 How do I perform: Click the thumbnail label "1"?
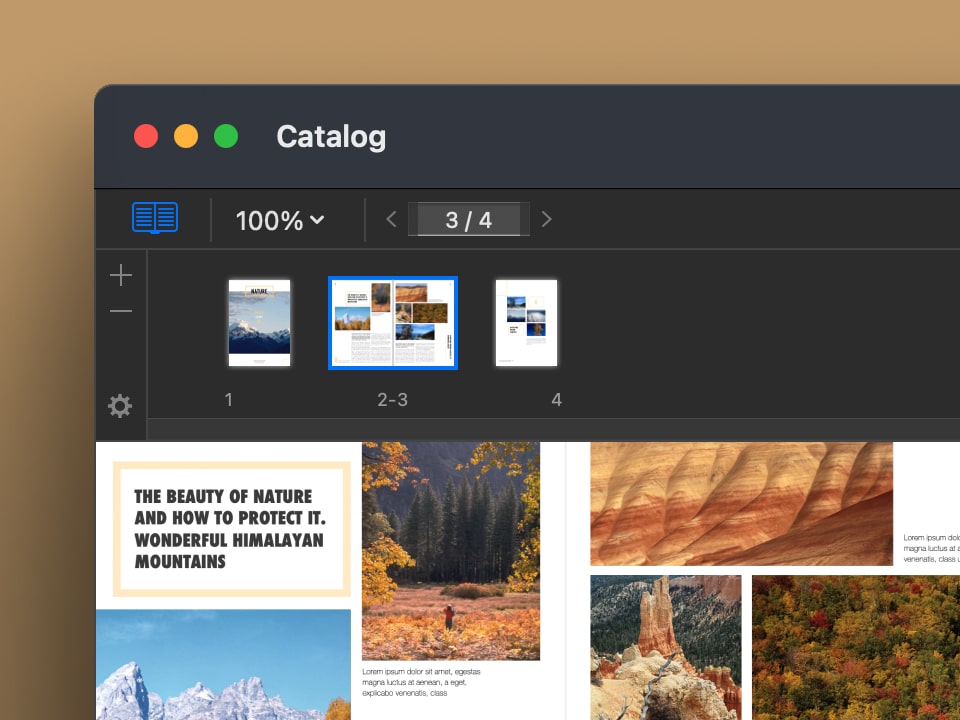click(228, 400)
